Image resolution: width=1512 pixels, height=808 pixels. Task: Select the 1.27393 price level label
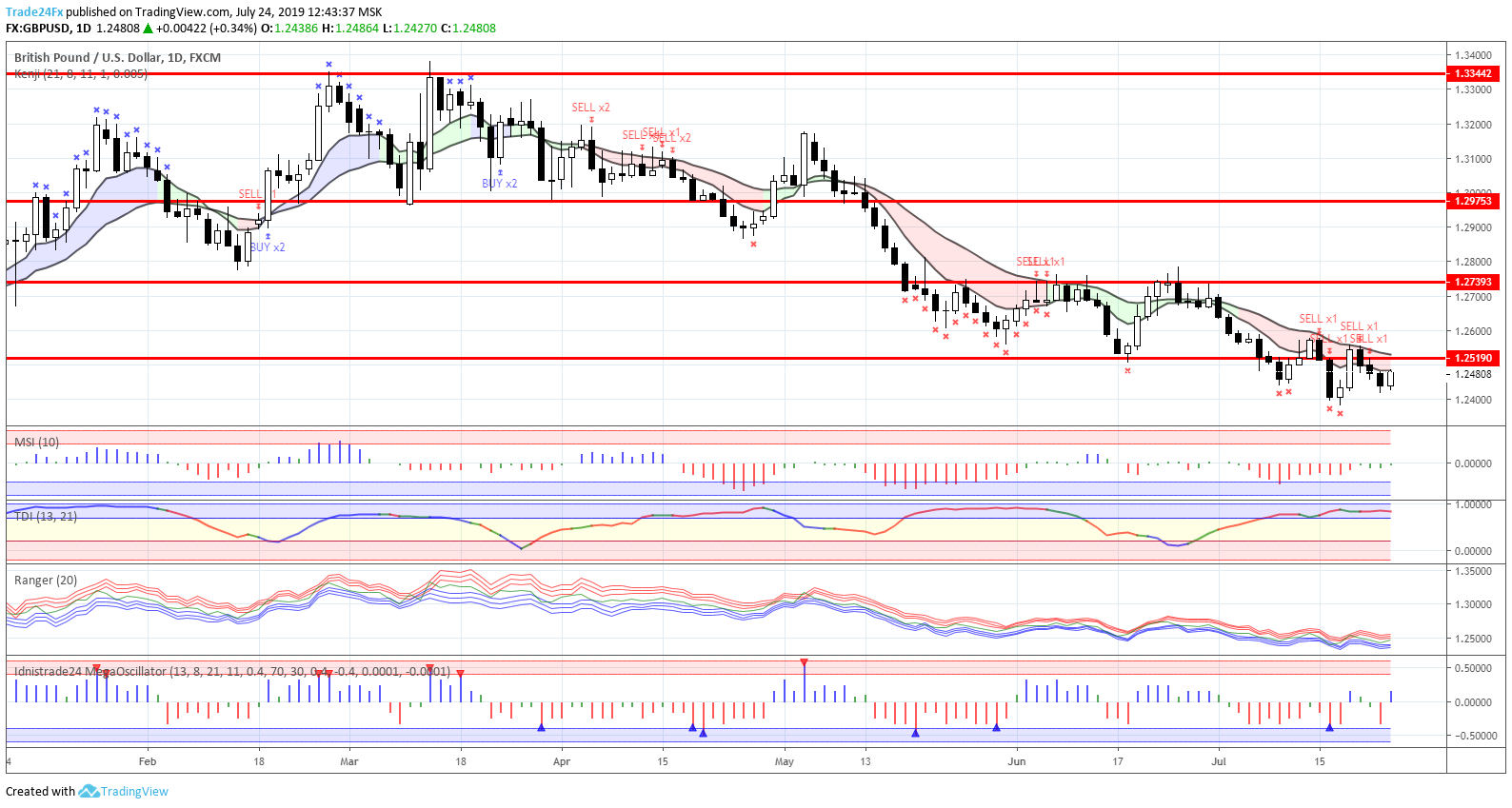pos(1473,282)
